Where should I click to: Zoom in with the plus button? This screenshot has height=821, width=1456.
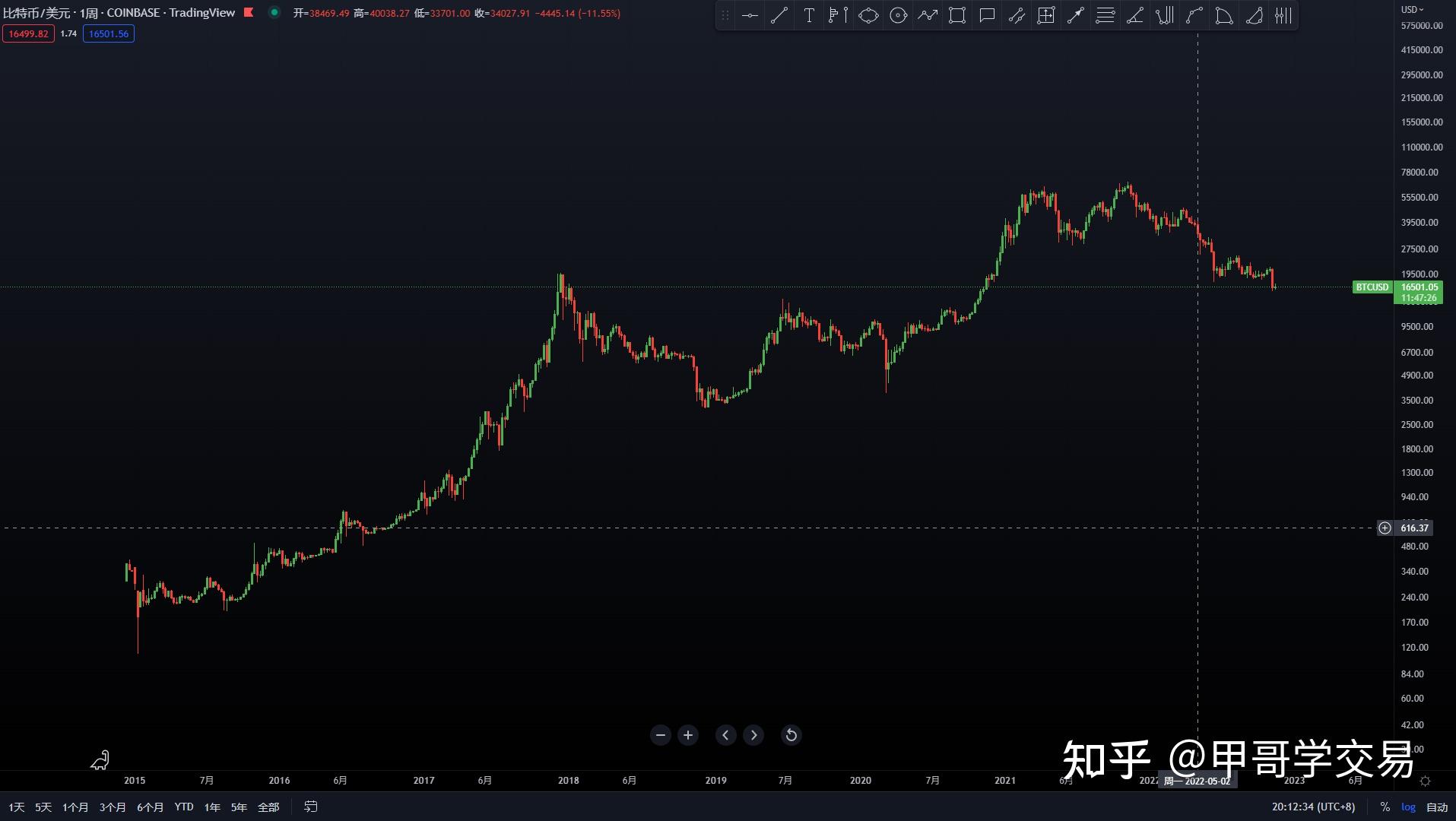pos(687,735)
